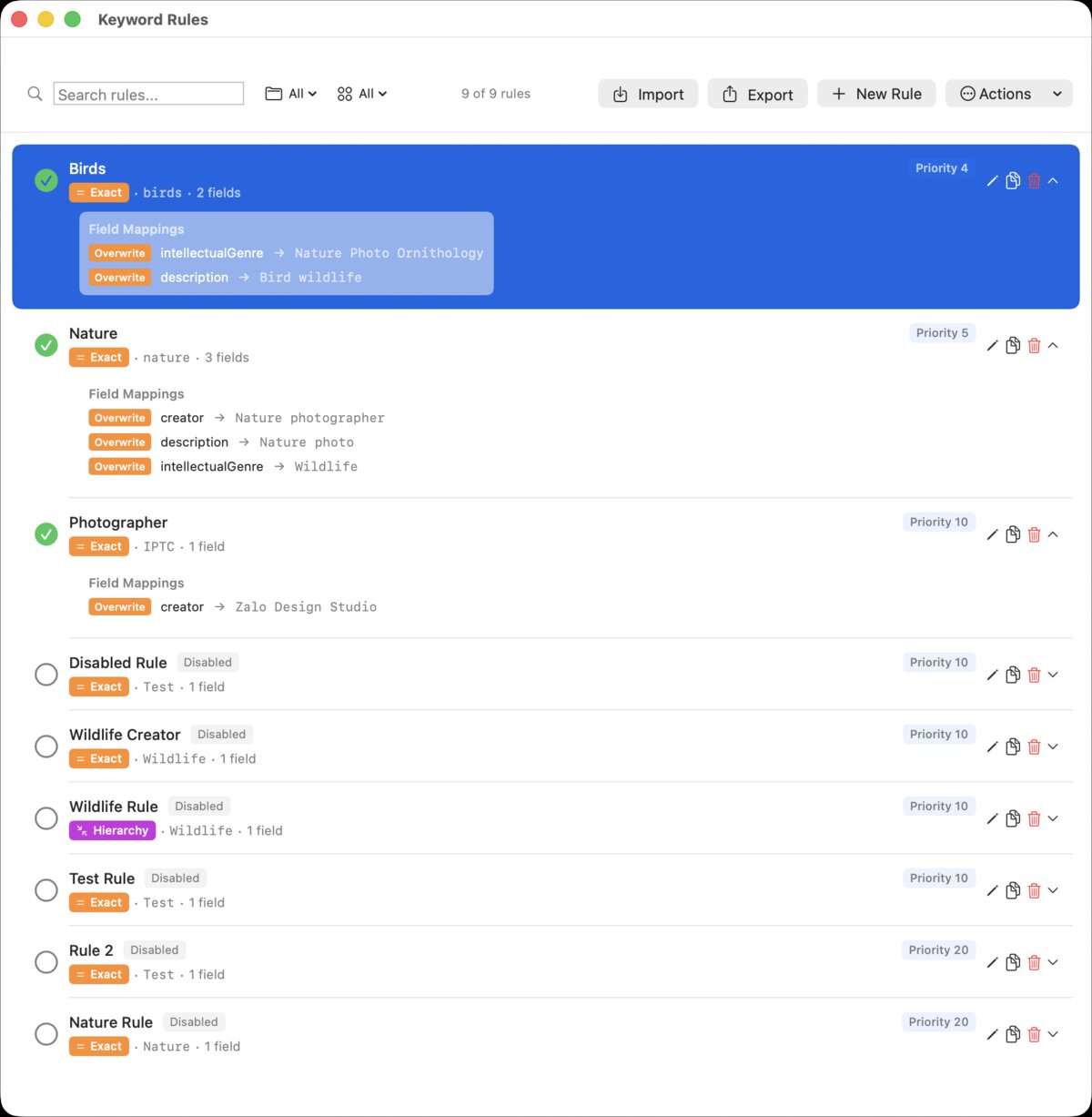The image size is (1092, 1117).
Task: Enable the Disabled Rule via its status circle
Action: click(46, 675)
